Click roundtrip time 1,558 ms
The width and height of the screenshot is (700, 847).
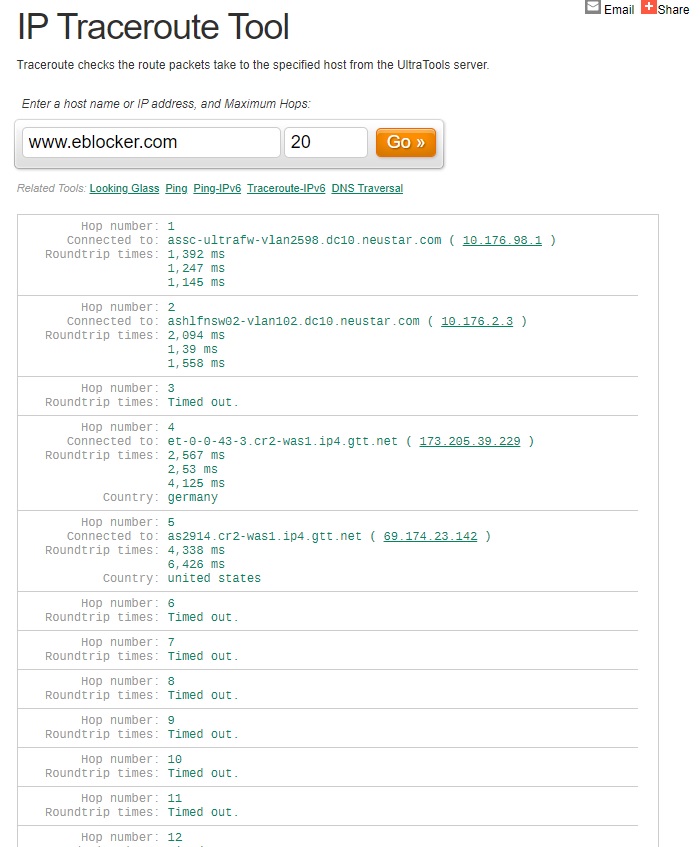[x=196, y=363]
